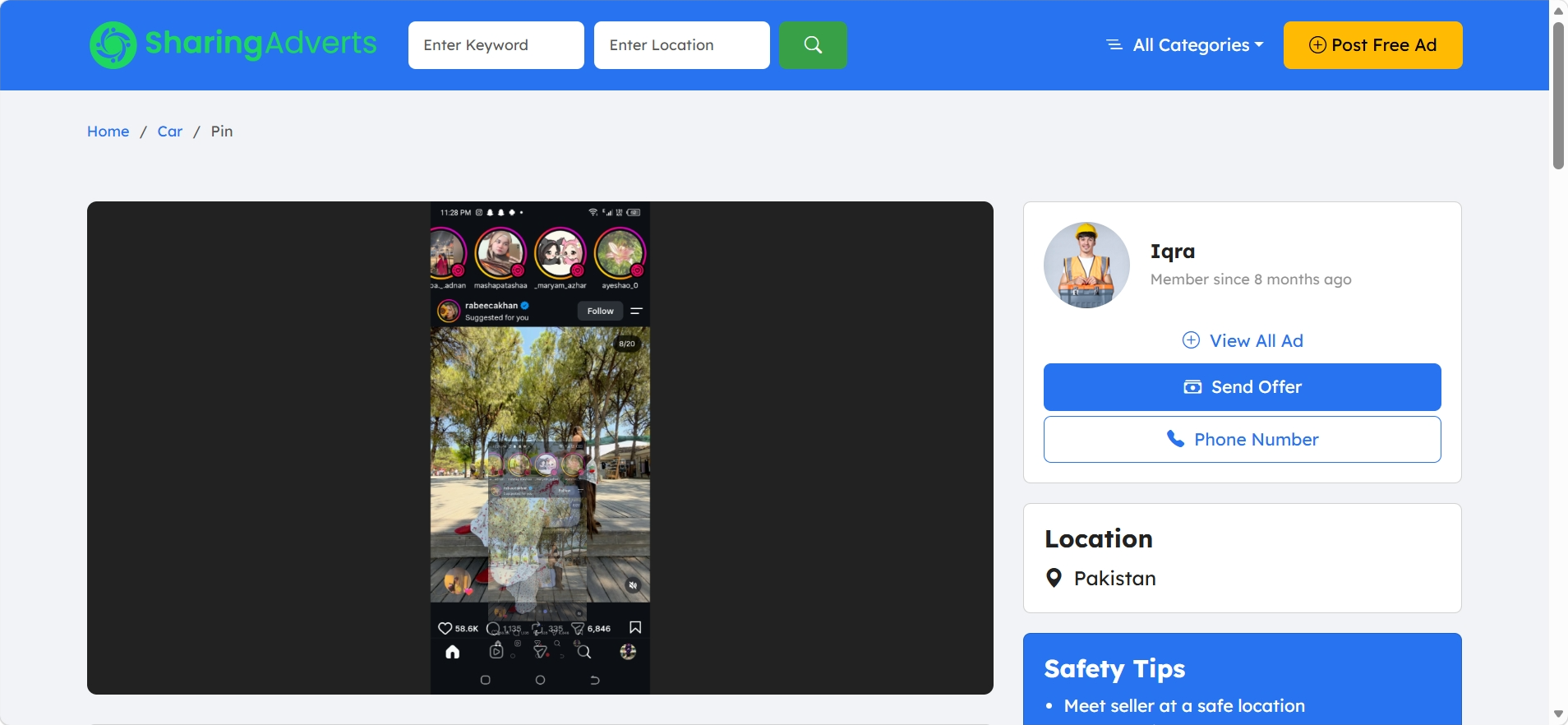Reveal the seller Phone Number
The image size is (1568, 725).
point(1243,440)
